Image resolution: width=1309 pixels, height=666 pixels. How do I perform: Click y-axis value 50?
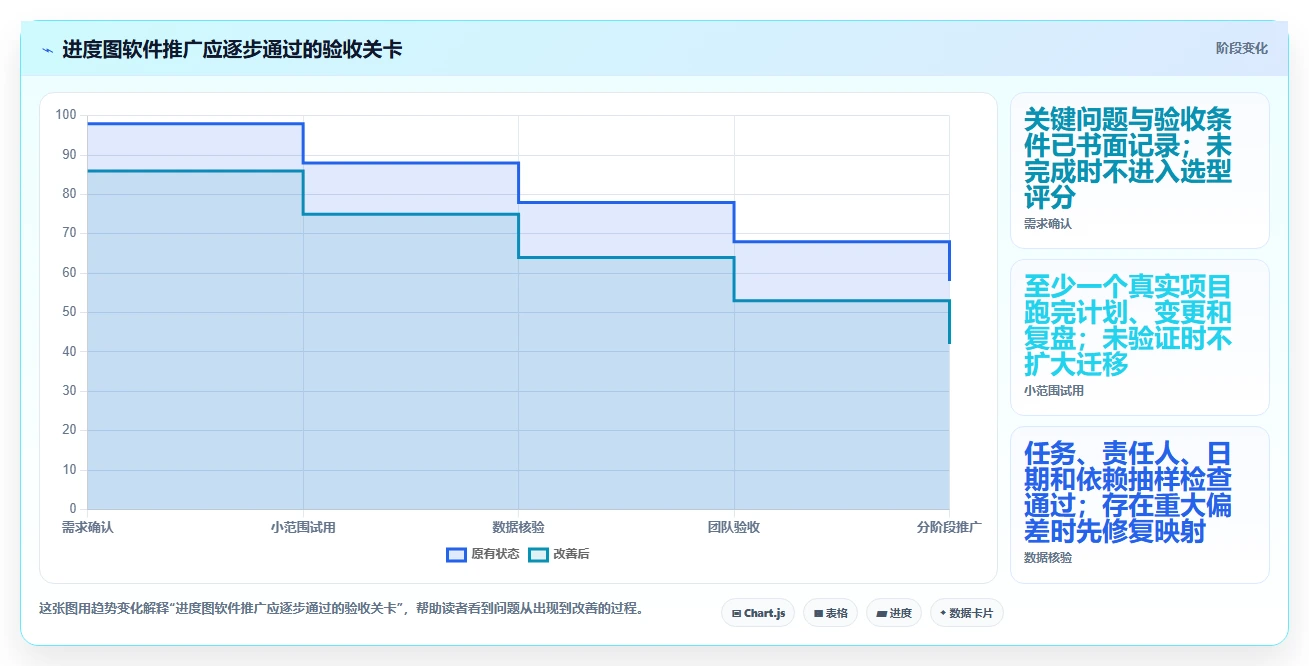point(69,312)
